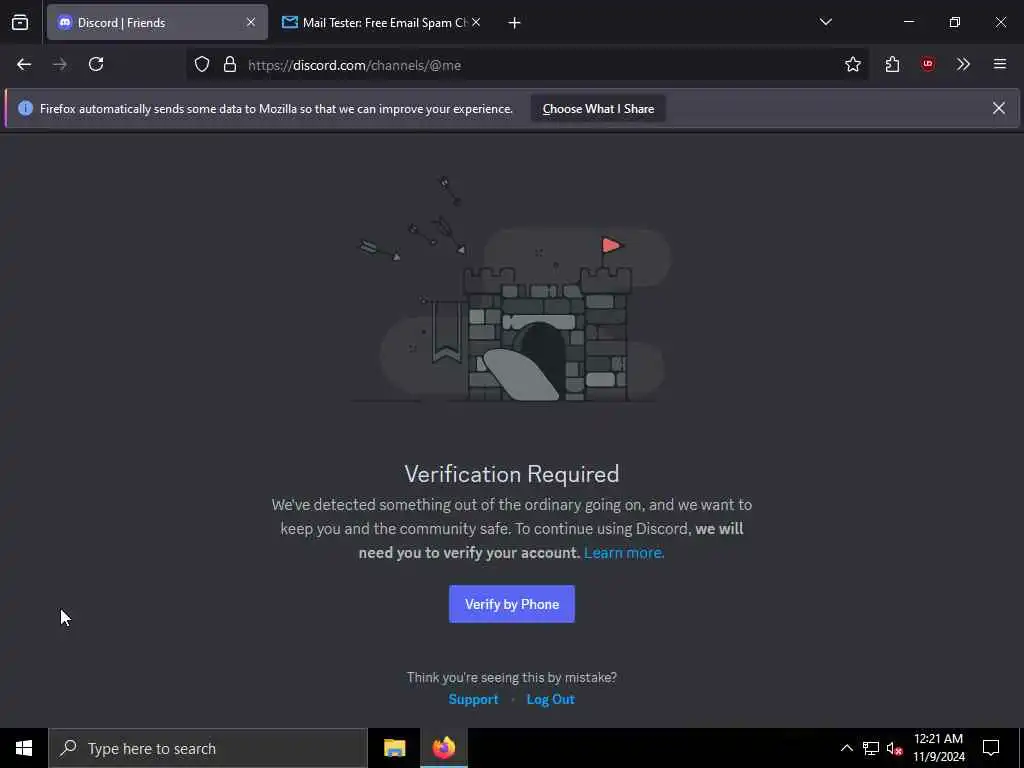Click 'Think you're seeing this by mistake?' text

click(512, 677)
